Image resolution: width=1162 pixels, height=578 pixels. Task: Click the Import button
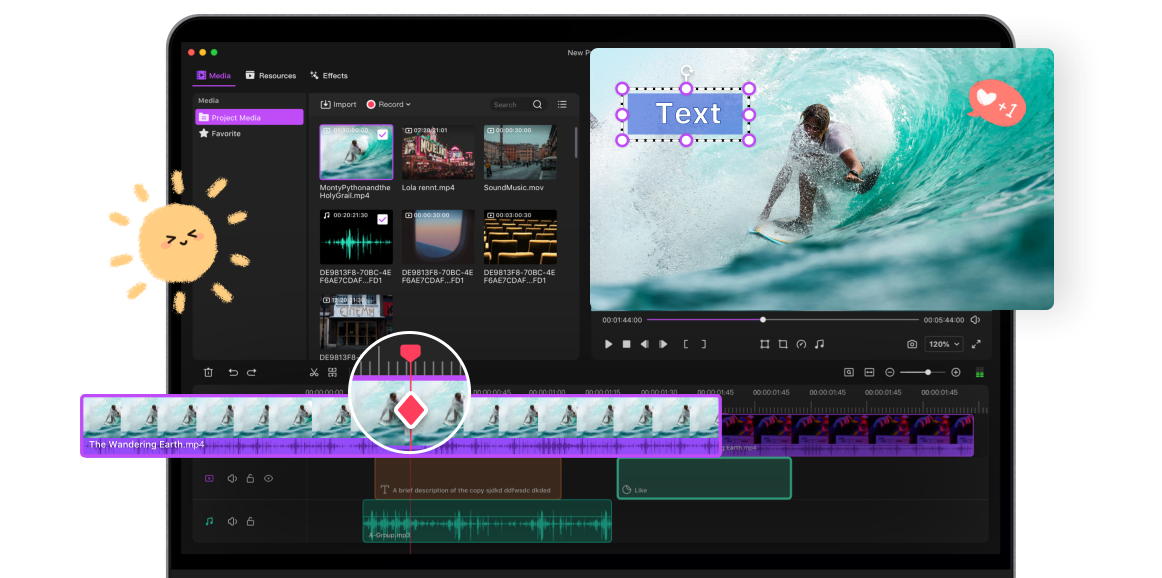pyautogui.click(x=340, y=104)
